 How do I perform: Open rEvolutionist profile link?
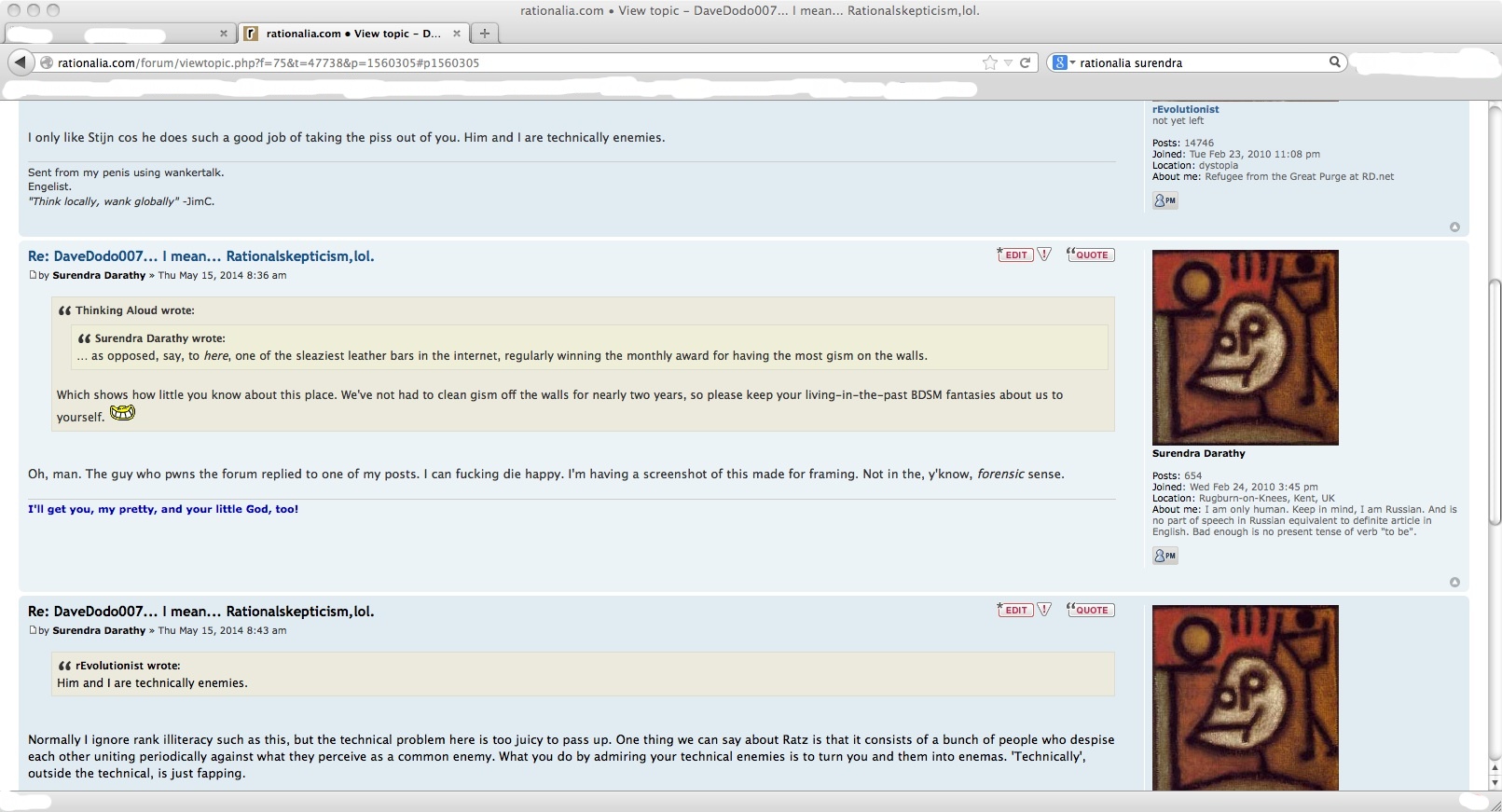(1185, 109)
